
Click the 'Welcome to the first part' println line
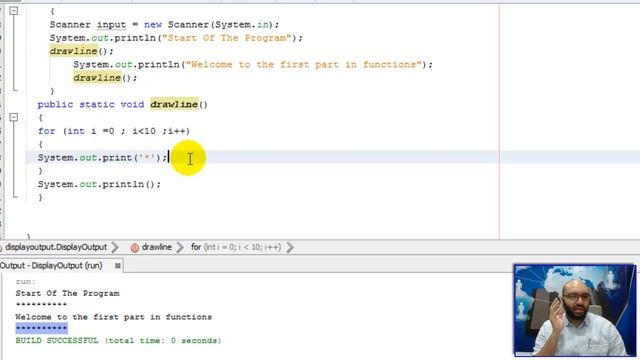[x=253, y=64]
